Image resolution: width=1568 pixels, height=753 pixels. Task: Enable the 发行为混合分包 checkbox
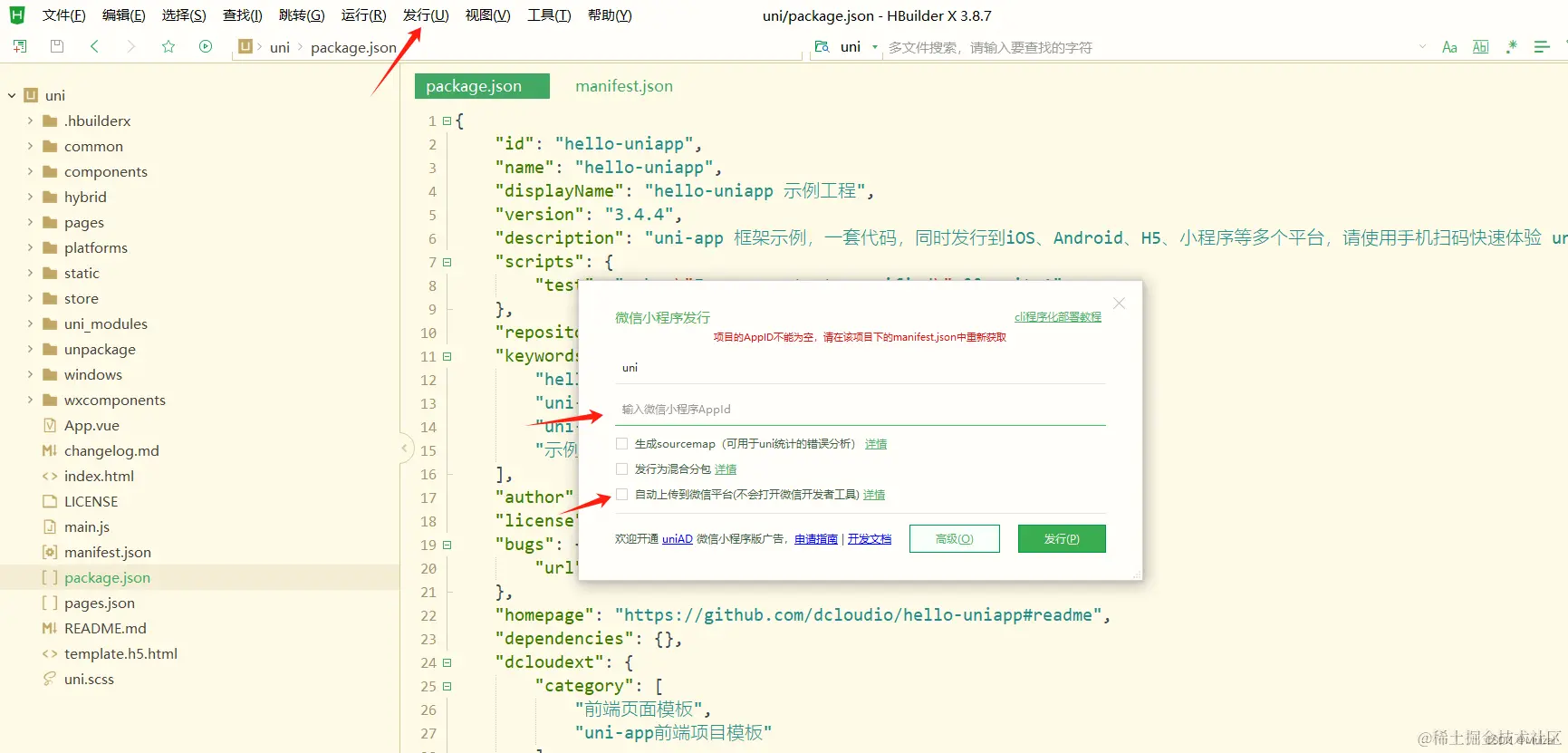click(x=621, y=469)
